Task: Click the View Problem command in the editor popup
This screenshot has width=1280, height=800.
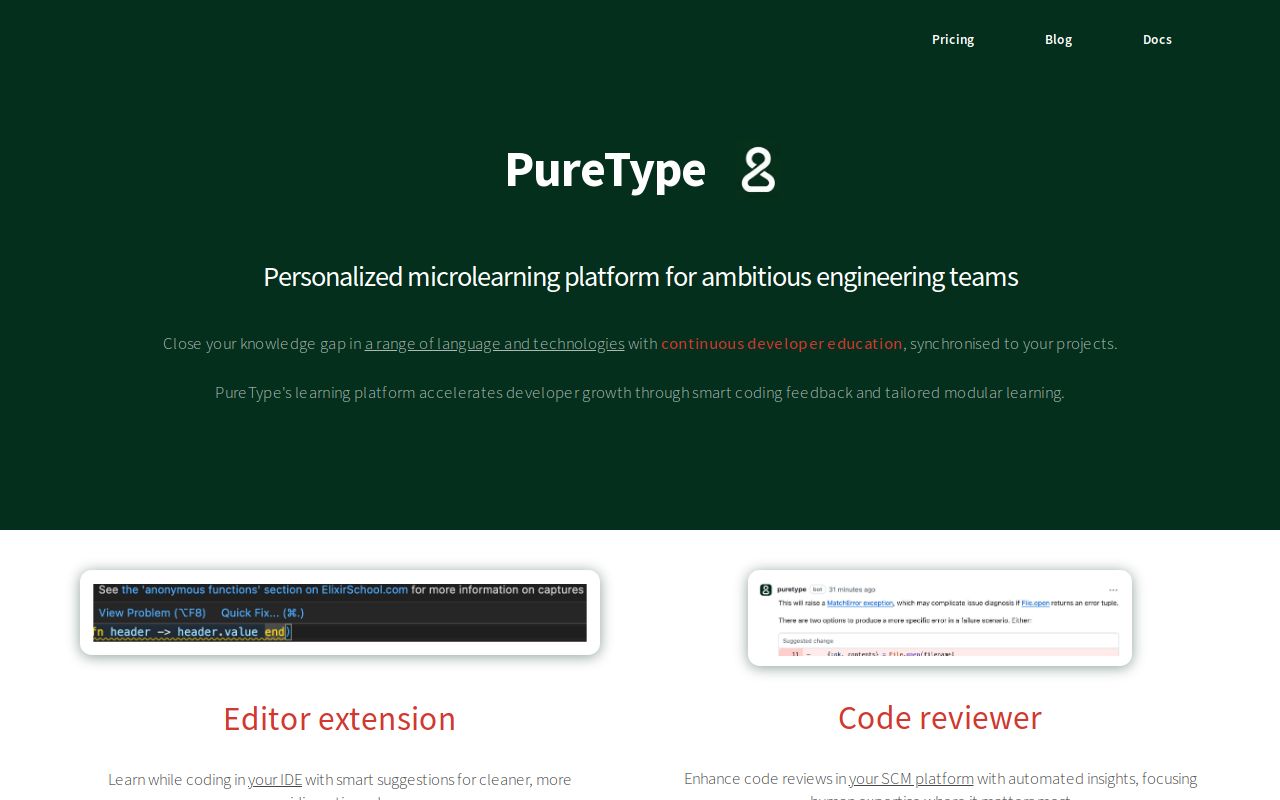Action: tap(151, 612)
